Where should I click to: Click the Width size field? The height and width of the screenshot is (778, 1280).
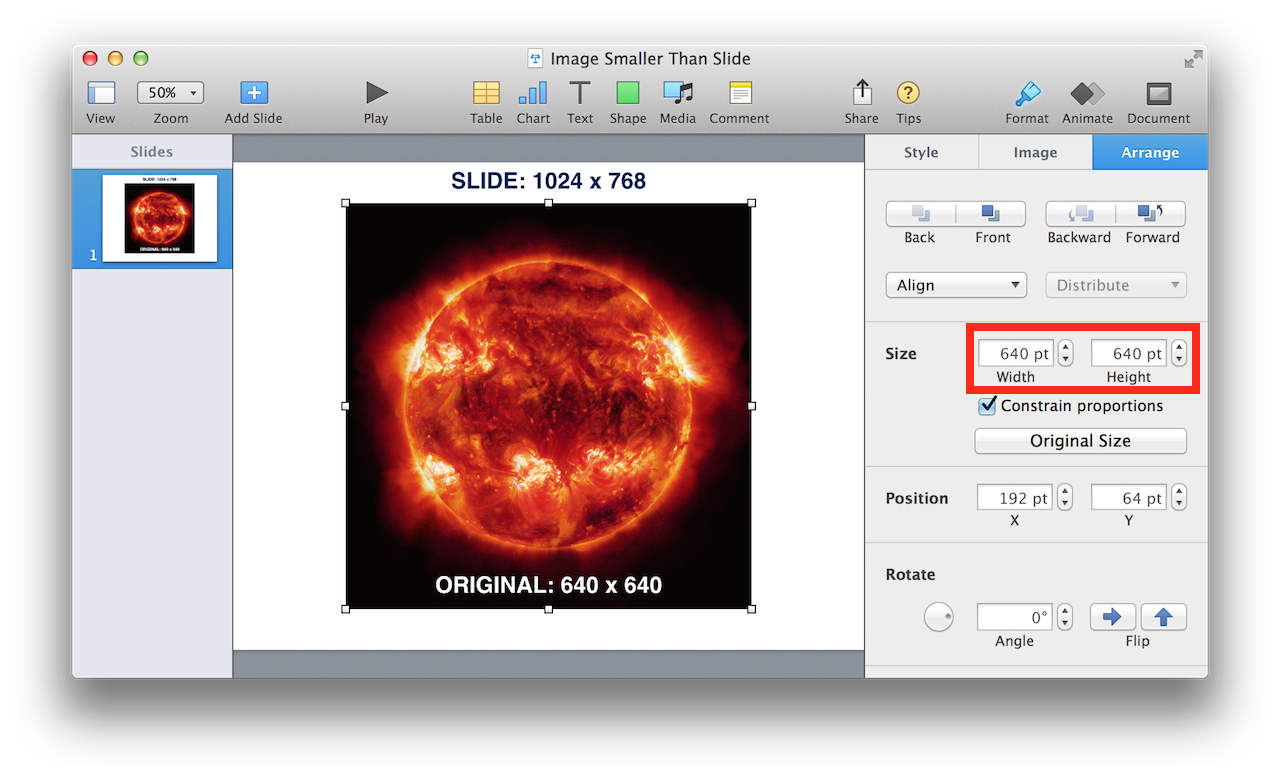(x=1015, y=354)
